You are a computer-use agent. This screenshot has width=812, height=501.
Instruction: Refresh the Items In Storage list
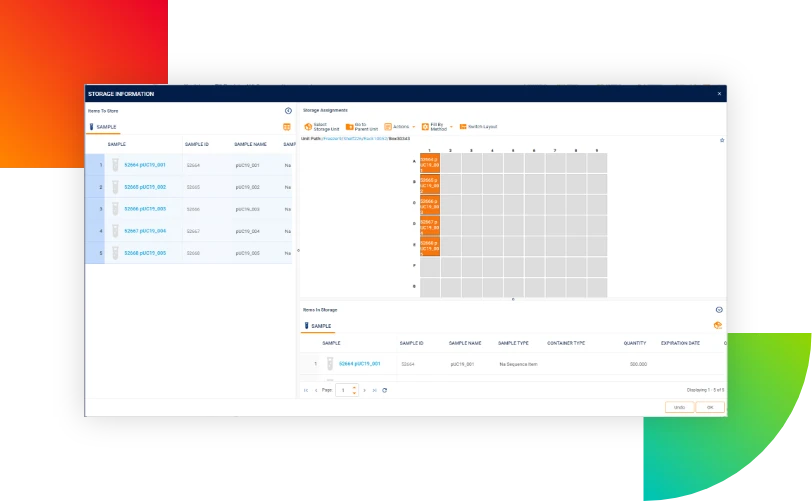click(385, 390)
